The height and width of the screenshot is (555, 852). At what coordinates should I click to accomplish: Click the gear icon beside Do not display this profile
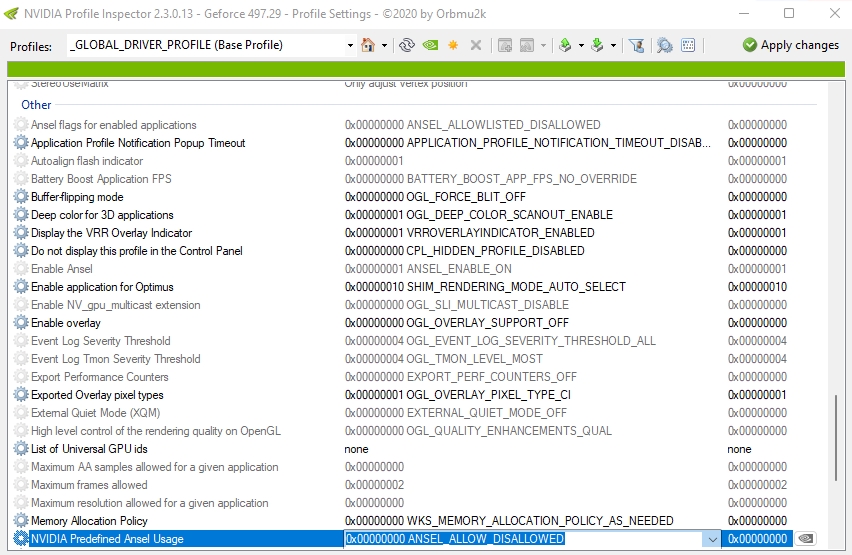[x=21, y=251]
